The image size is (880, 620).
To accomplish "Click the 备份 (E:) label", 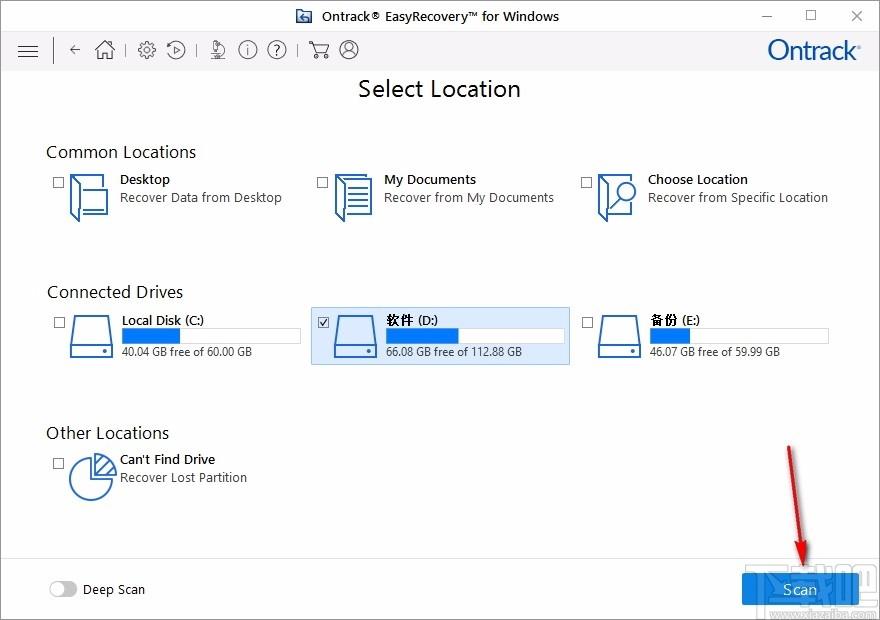I will pos(675,320).
